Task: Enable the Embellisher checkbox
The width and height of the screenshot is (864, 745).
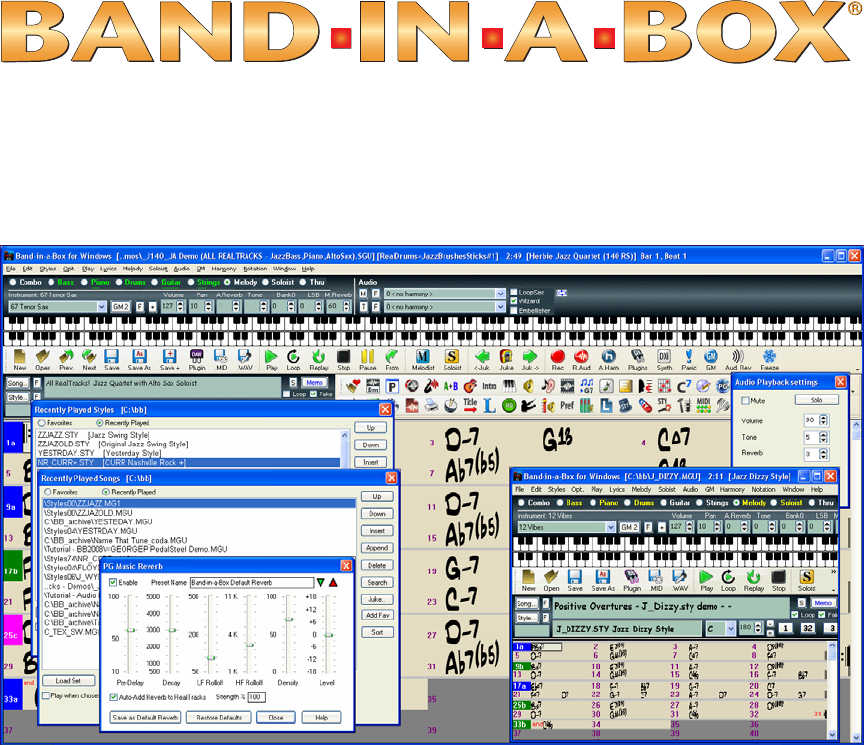Action: [x=514, y=311]
